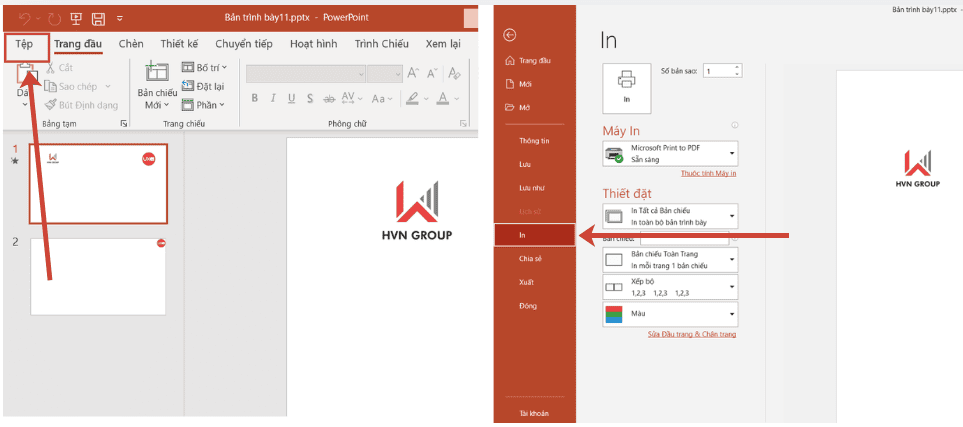
Task: Choose Mở in backstage menu
Action: coord(517,107)
